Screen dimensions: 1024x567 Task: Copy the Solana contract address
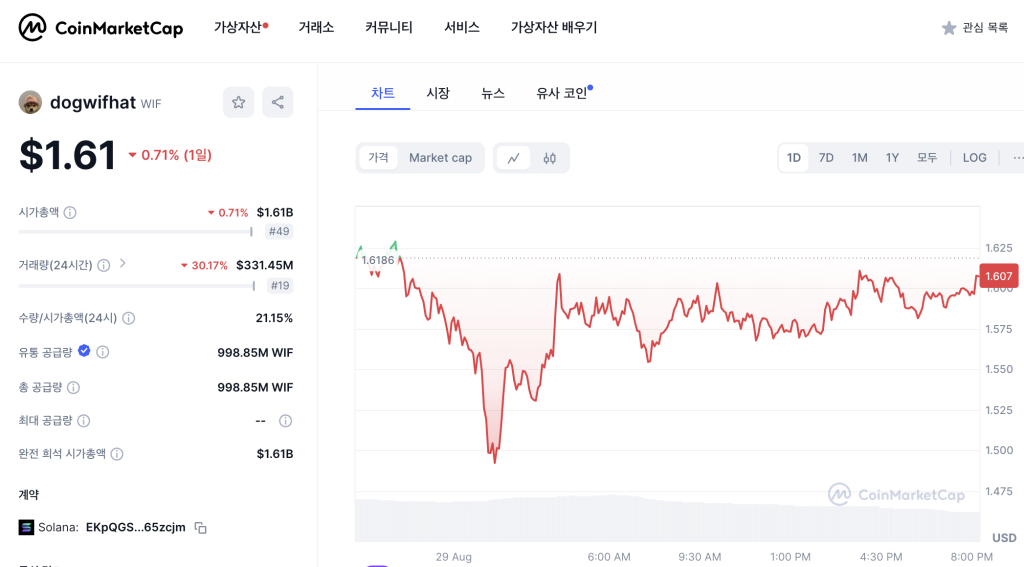[x=200, y=528]
